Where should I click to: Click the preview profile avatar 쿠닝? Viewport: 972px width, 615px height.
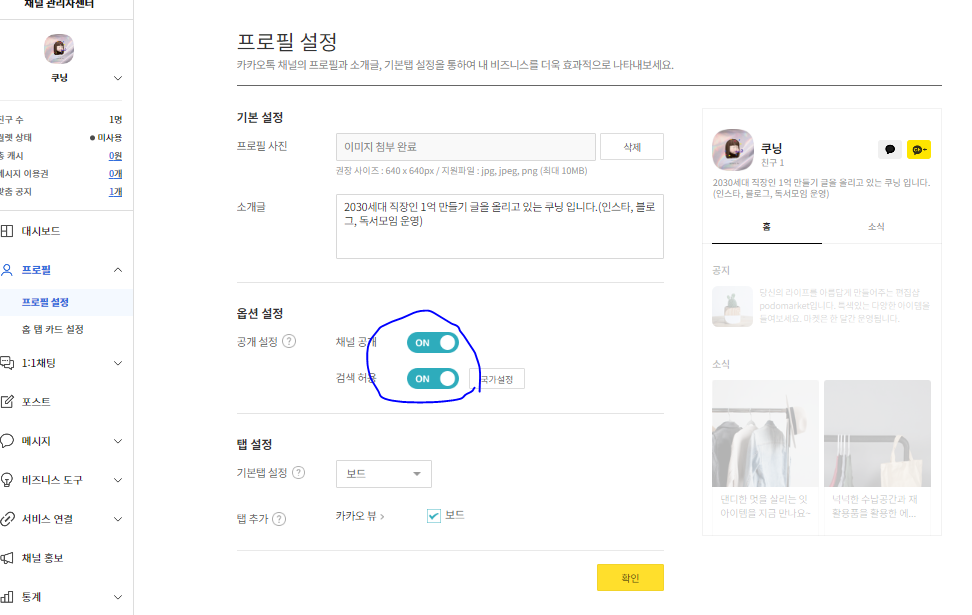point(733,149)
